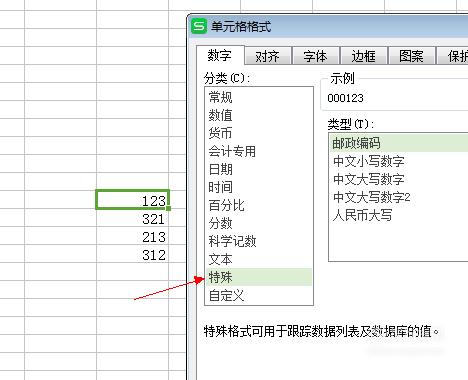Click the WPS icon in dialog title
The height and width of the screenshot is (380, 468).
(x=199, y=26)
